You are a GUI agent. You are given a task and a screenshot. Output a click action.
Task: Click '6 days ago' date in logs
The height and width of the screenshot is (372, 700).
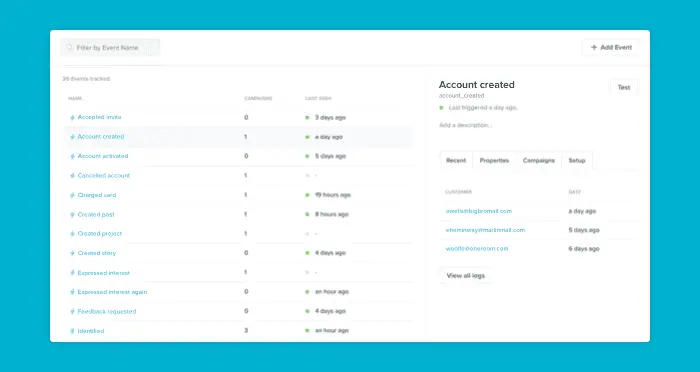pyautogui.click(x=584, y=249)
